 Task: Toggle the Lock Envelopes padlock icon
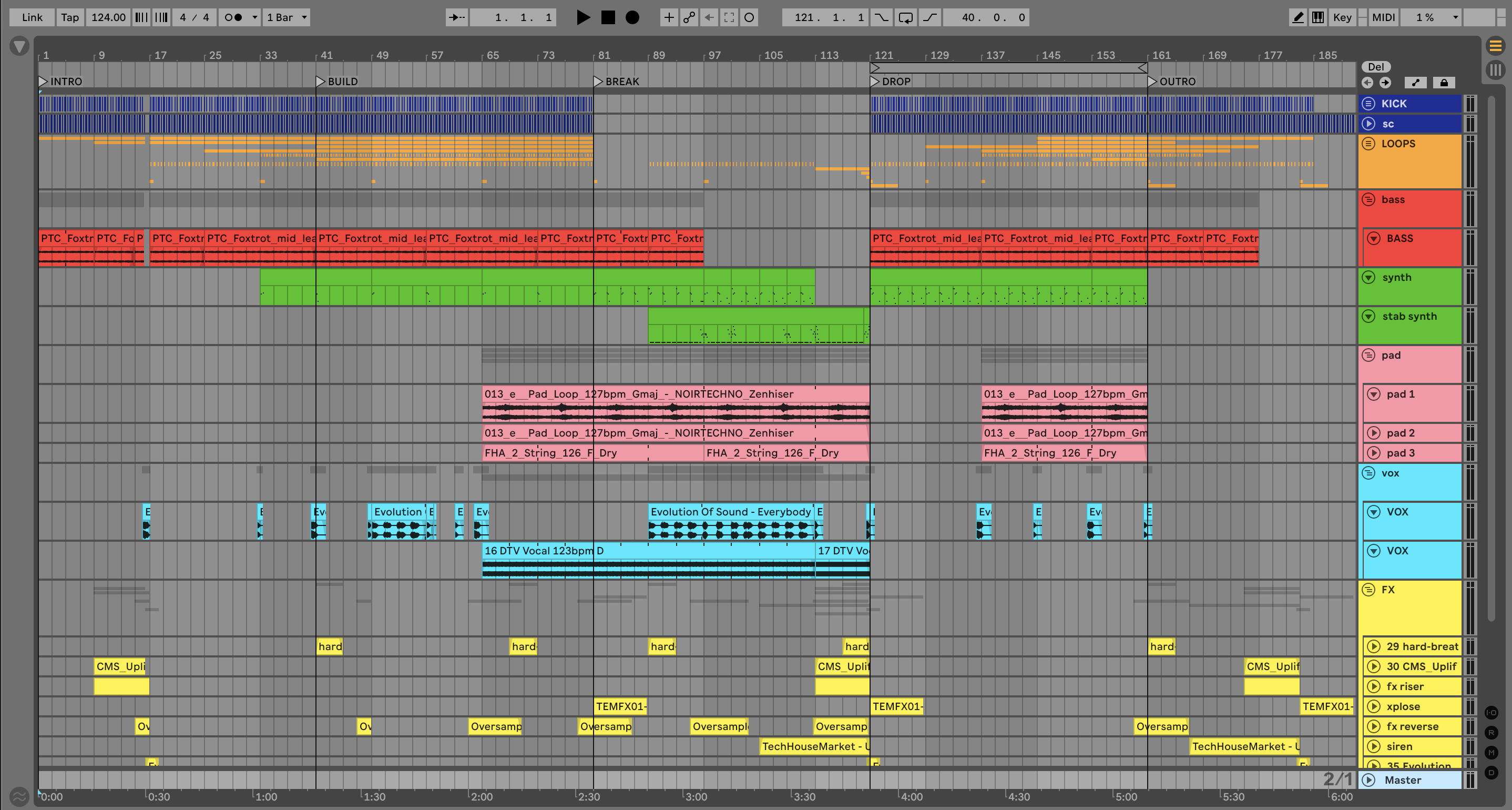point(1444,82)
